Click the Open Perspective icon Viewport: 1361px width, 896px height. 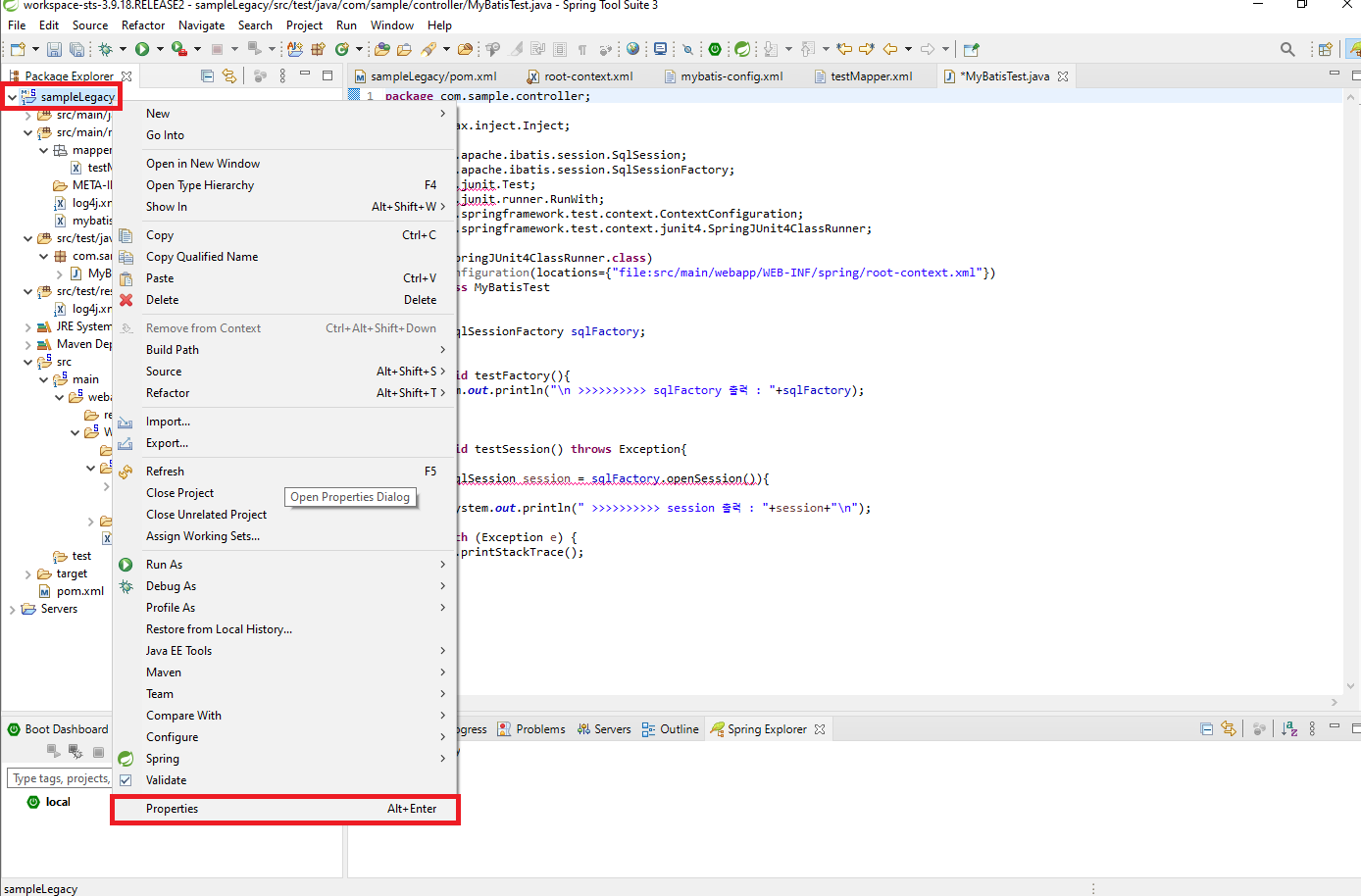[1325, 49]
